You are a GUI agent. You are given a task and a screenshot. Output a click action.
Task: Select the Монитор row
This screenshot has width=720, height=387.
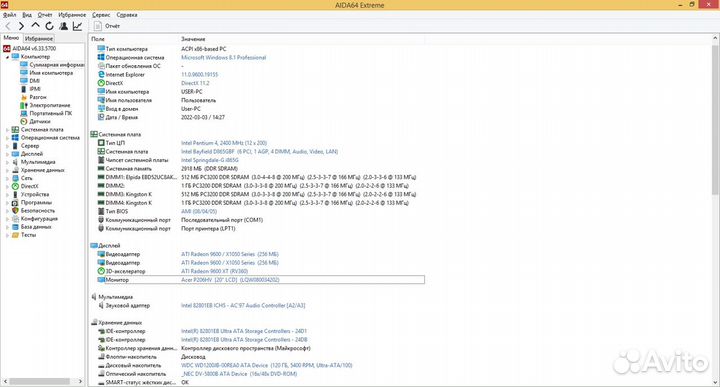(261, 280)
